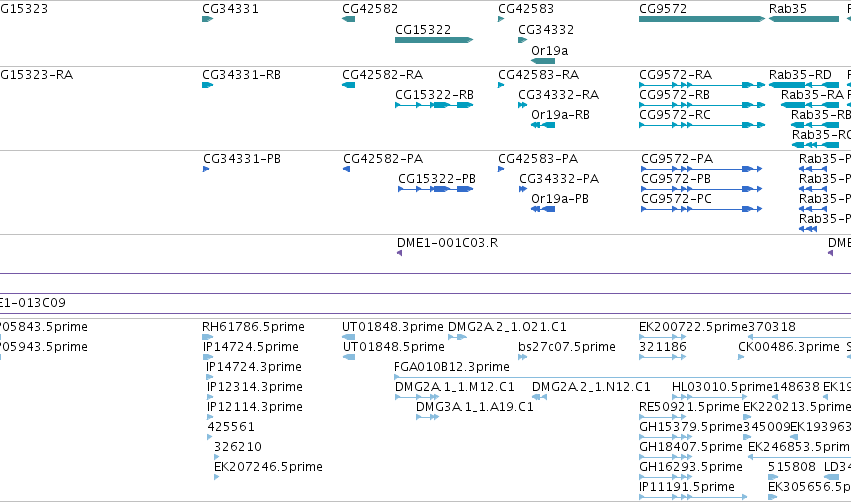
Task: Click the Or19a gene bar
Action: pyautogui.click(x=543, y=61)
